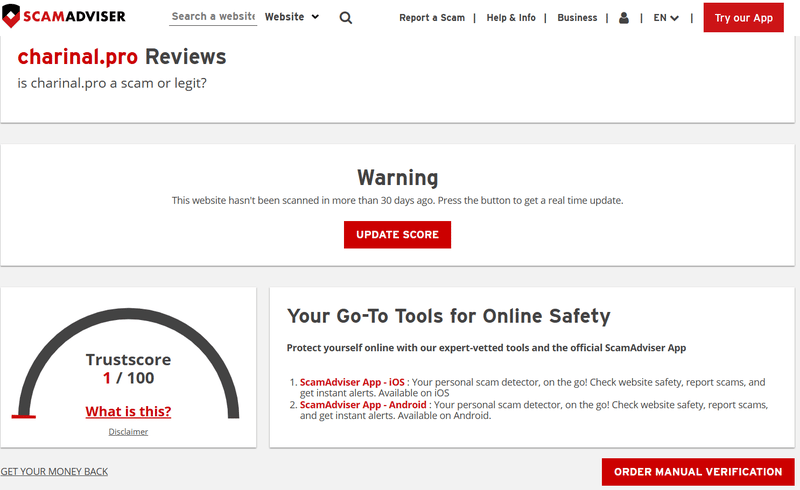Open the user account icon
The height and width of the screenshot is (490, 800).
pyautogui.click(x=623, y=18)
